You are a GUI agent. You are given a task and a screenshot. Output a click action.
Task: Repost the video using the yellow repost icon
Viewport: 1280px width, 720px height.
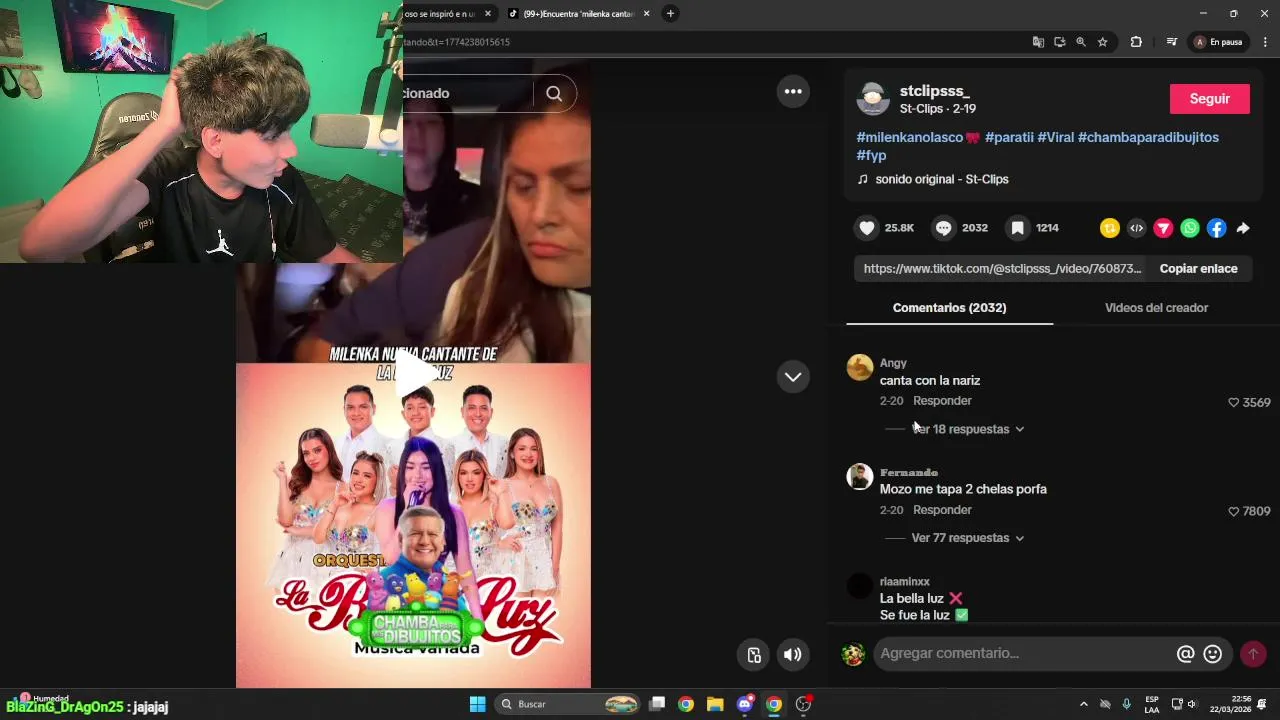coord(1109,228)
